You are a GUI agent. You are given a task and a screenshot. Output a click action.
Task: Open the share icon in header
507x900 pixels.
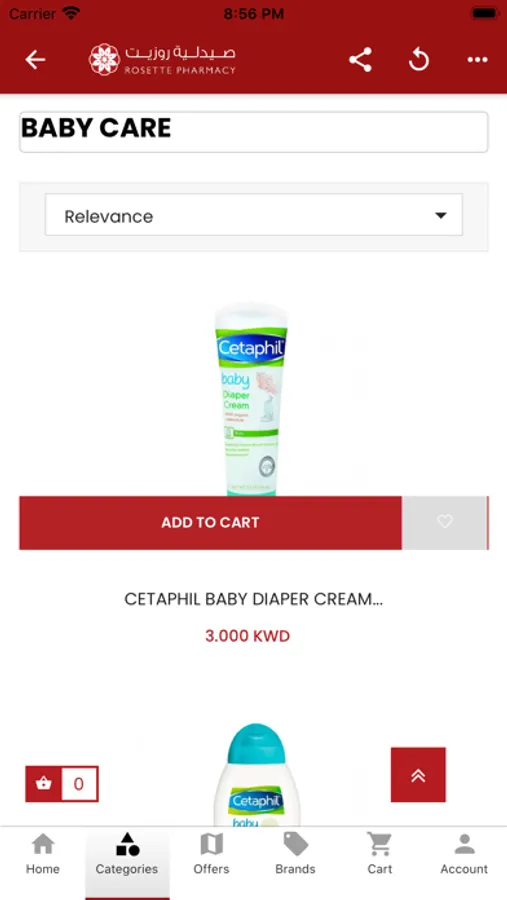pos(361,60)
